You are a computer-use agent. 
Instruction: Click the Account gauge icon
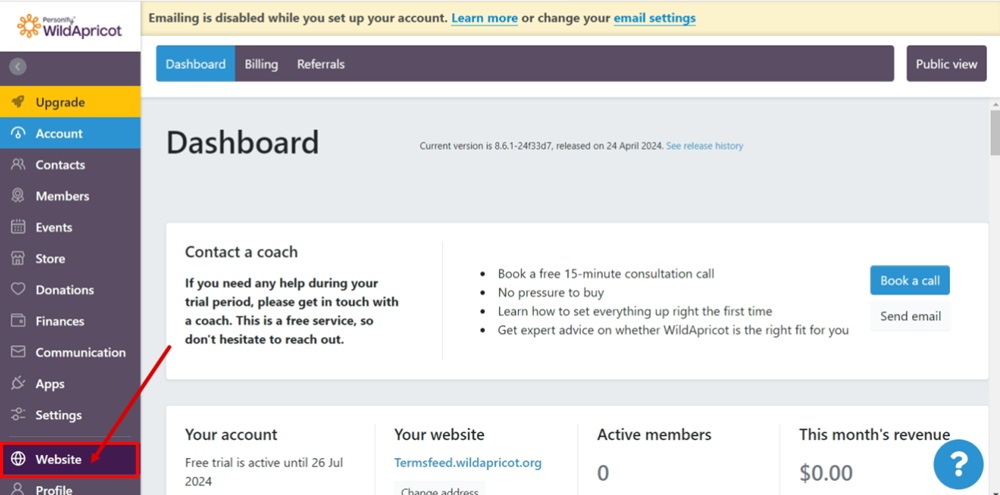[18, 133]
